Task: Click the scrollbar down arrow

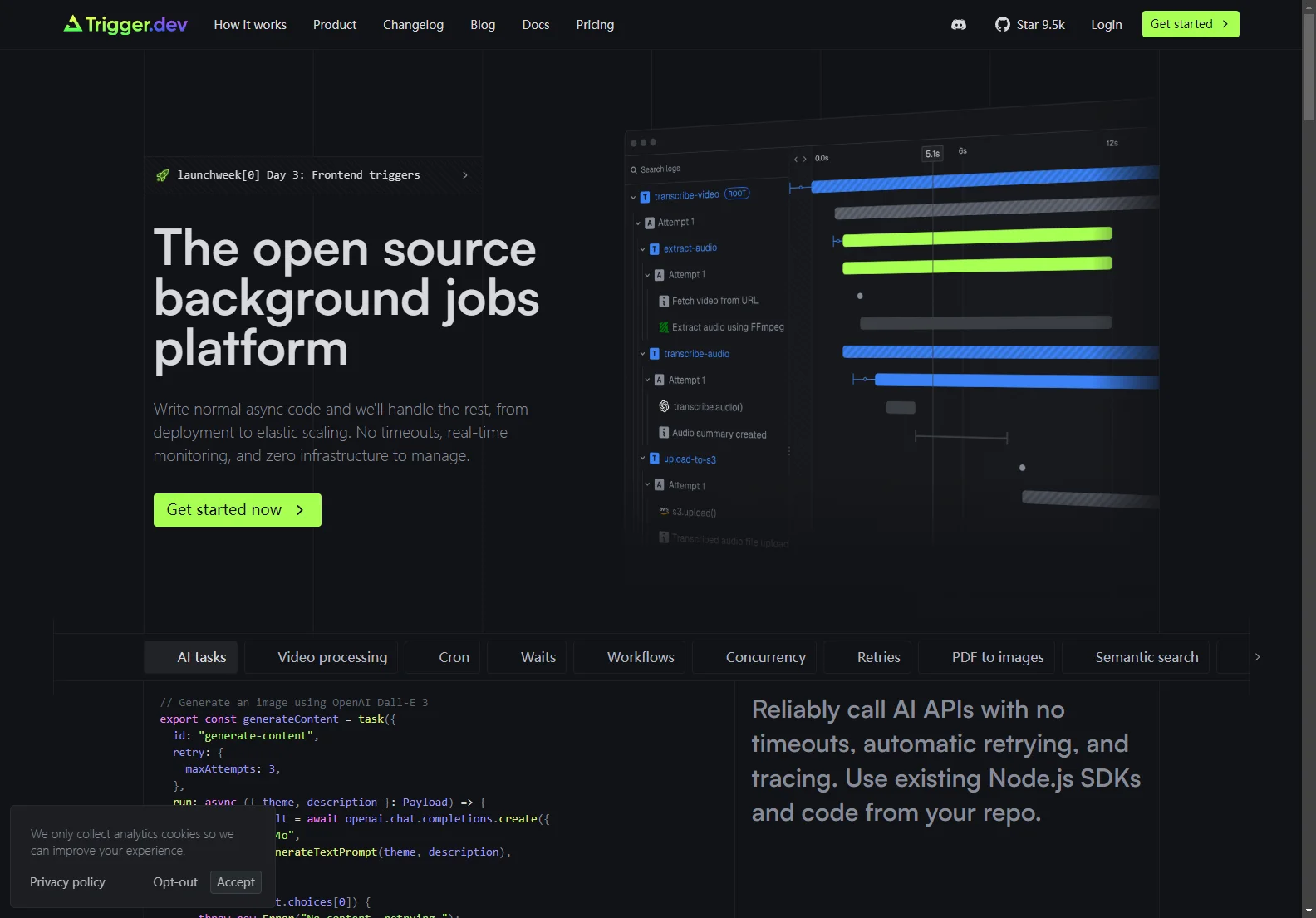Action: coord(1309,911)
